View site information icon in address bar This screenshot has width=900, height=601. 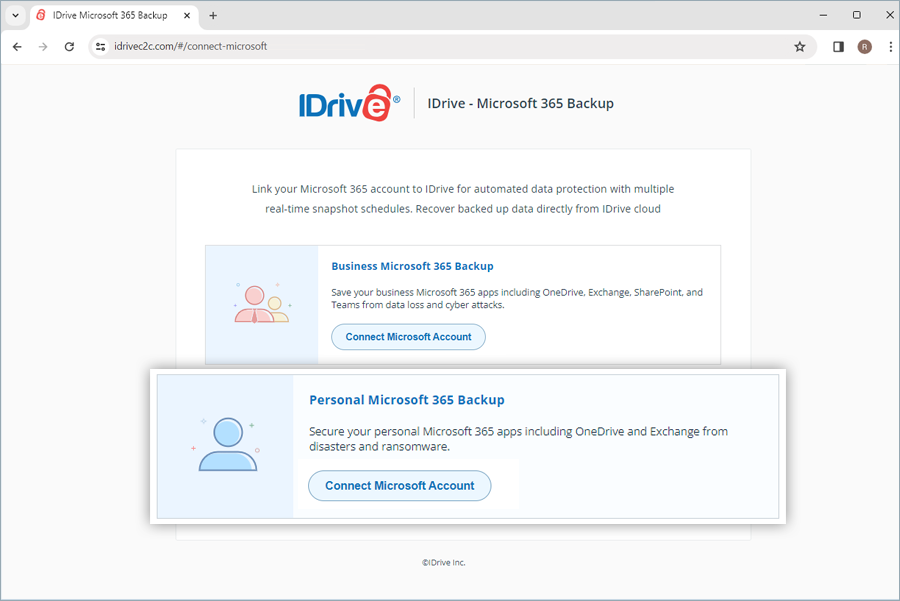click(100, 46)
